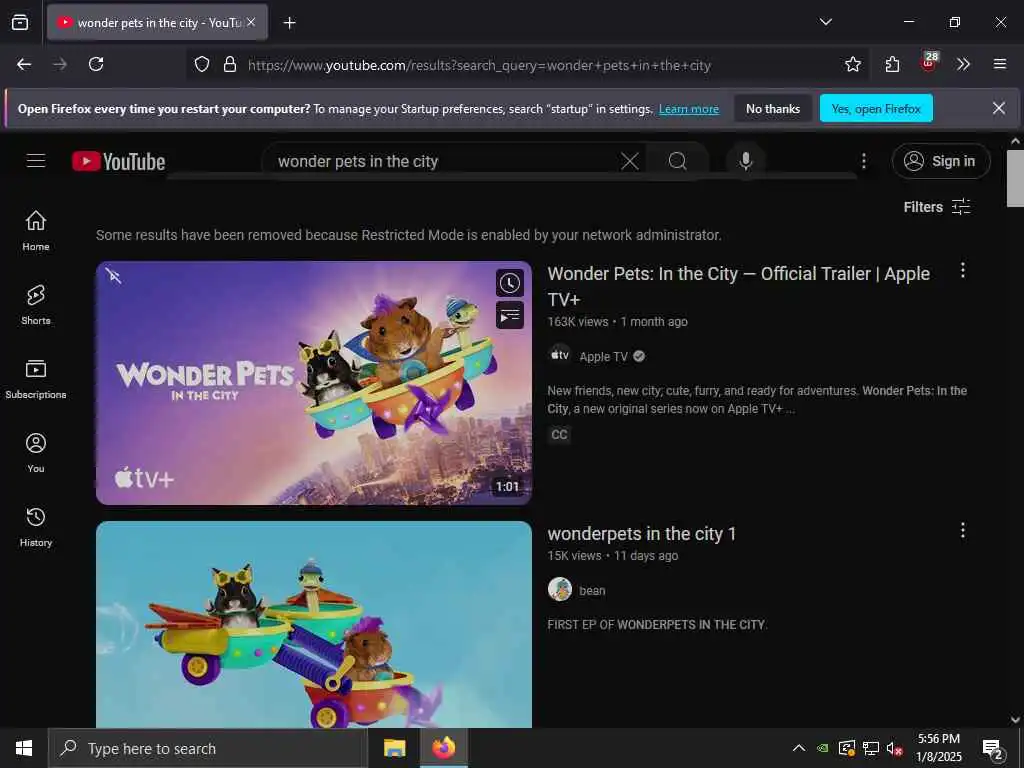The height and width of the screenshot is (768, 1024).
Task: Open History in the sidebar
Action: tap(36, 527)
